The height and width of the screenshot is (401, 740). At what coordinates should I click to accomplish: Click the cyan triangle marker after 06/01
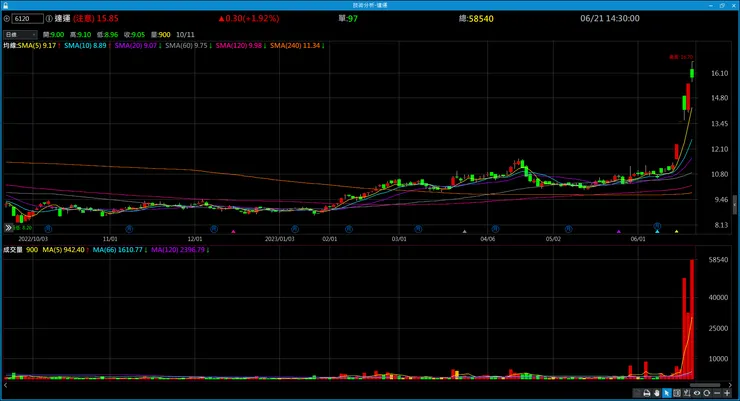click(657, 232)
